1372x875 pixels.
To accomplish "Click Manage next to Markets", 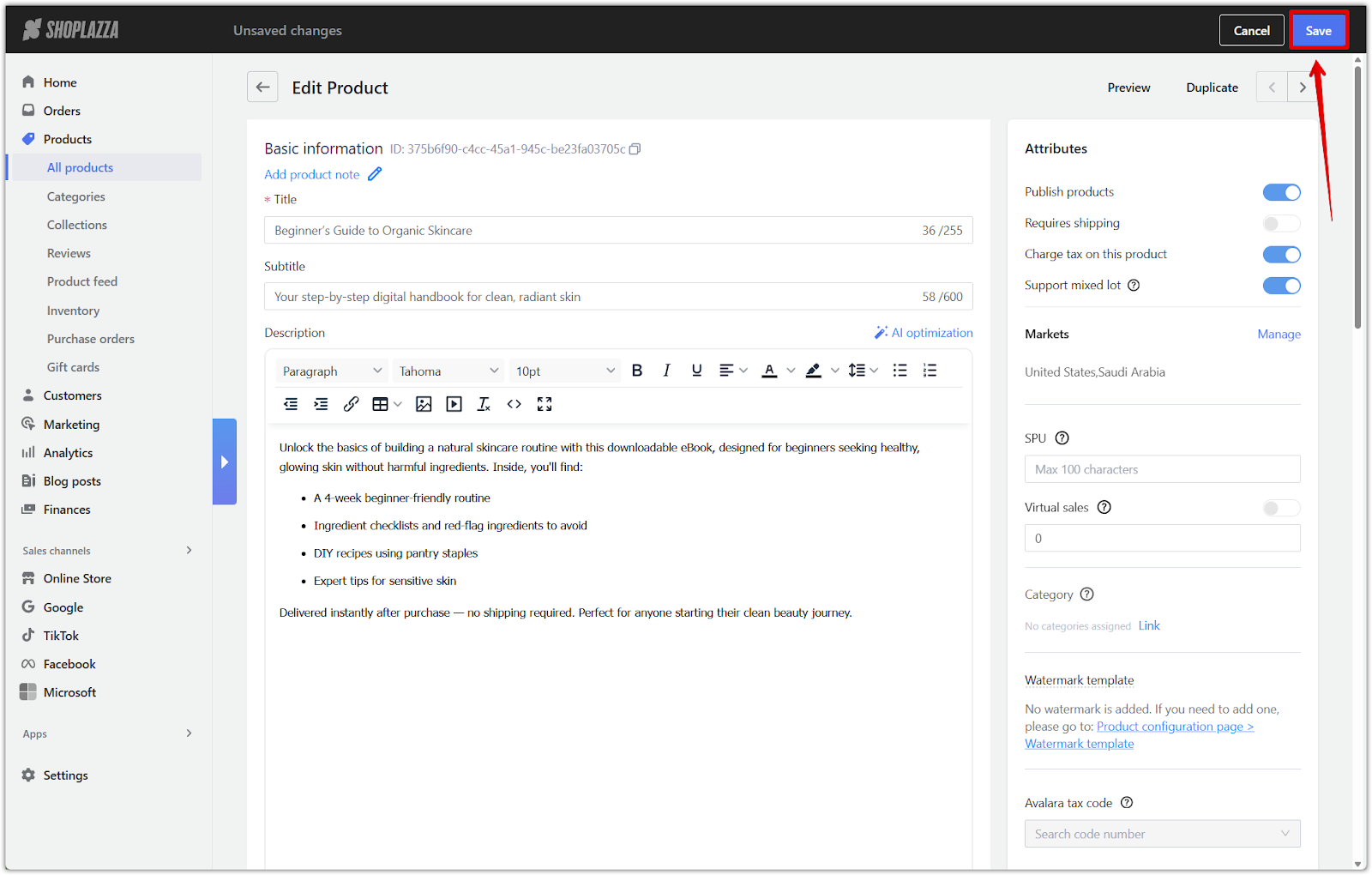I will [1279, 335].
